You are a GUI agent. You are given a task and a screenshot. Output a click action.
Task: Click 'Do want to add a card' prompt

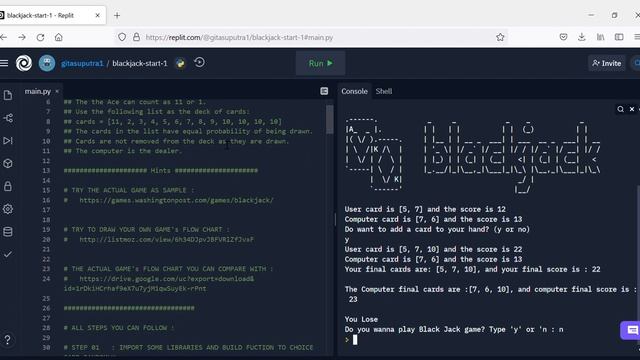coord(437,229)
